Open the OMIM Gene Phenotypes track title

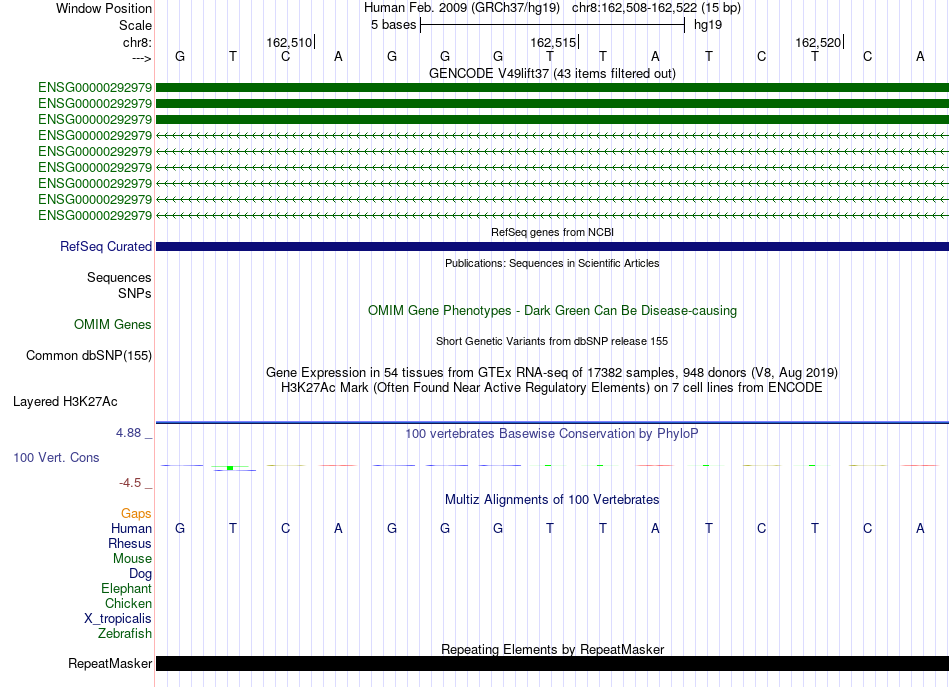click(x=552, y=310)
